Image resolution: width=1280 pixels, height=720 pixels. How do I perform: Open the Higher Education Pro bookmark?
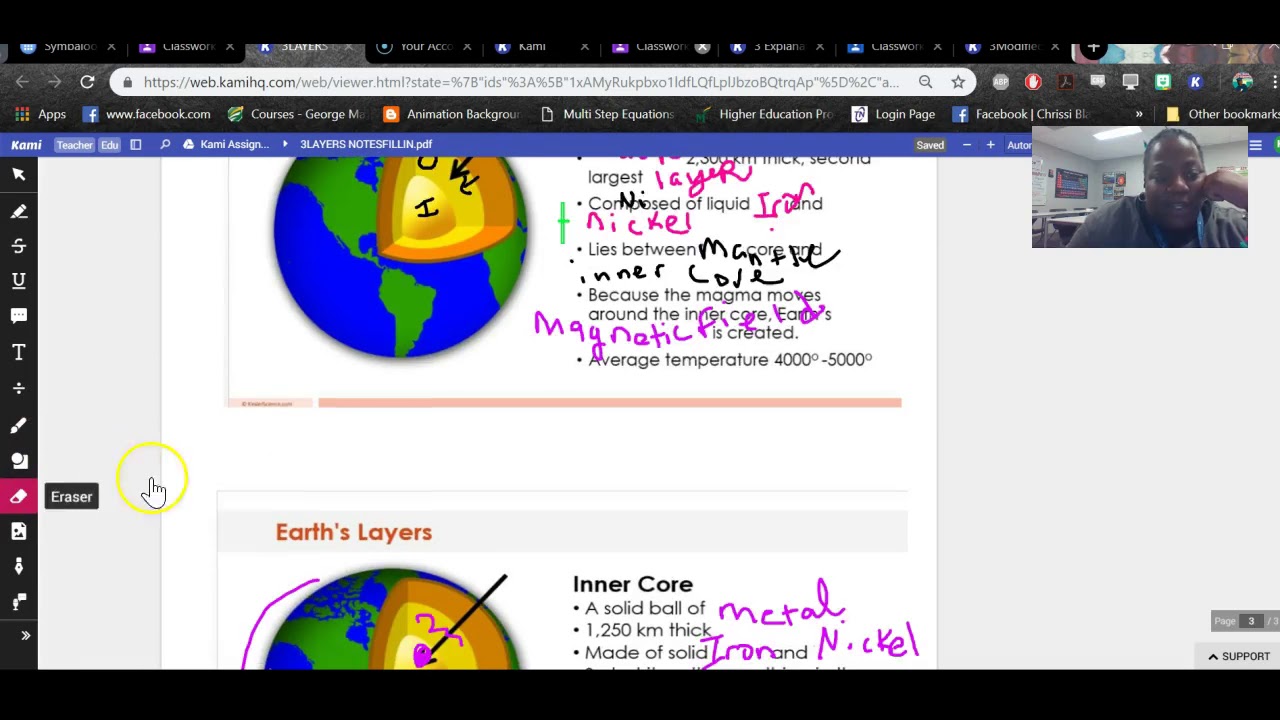pos(764,114)
